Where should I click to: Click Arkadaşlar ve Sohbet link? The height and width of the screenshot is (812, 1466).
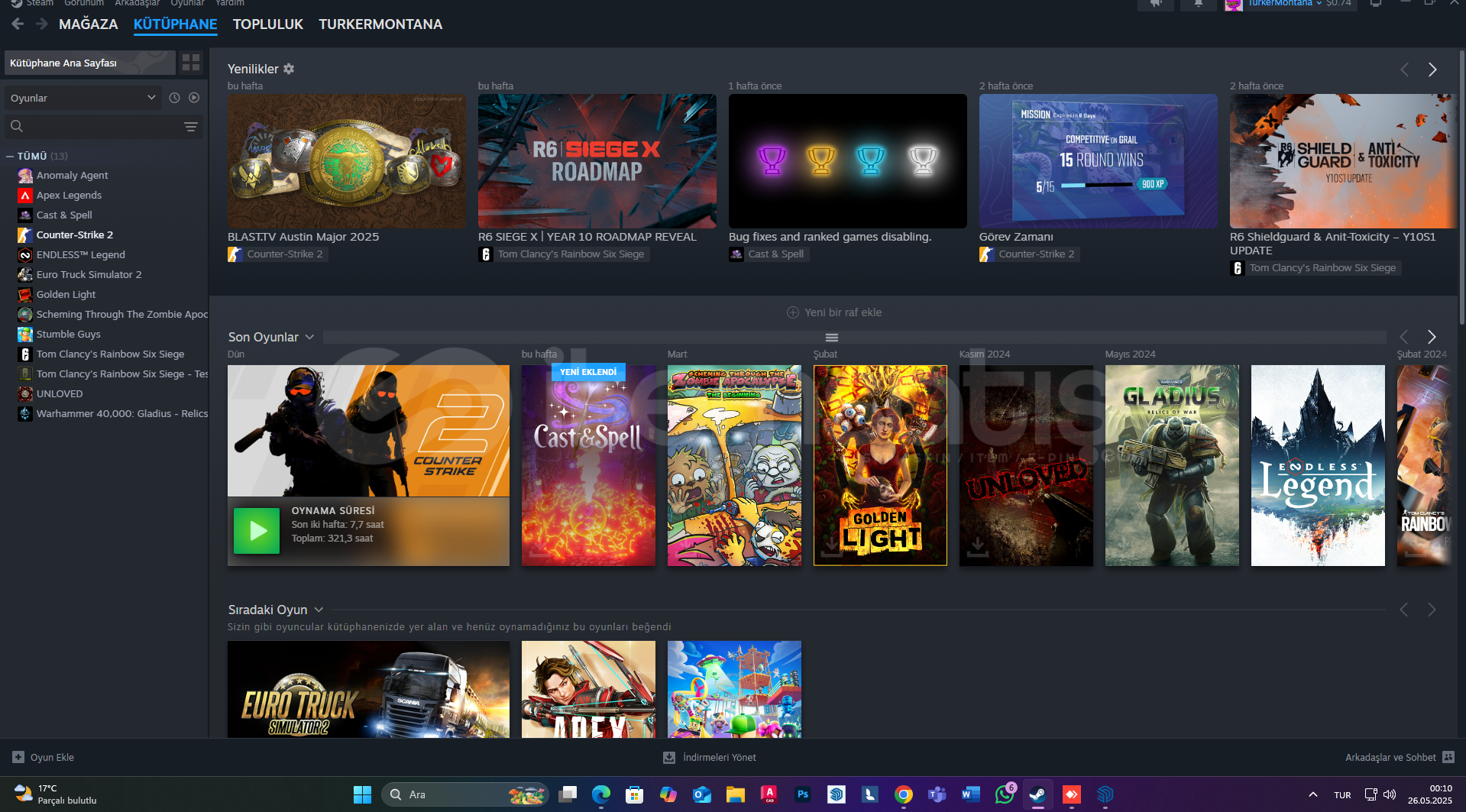tap(1390, 757)
